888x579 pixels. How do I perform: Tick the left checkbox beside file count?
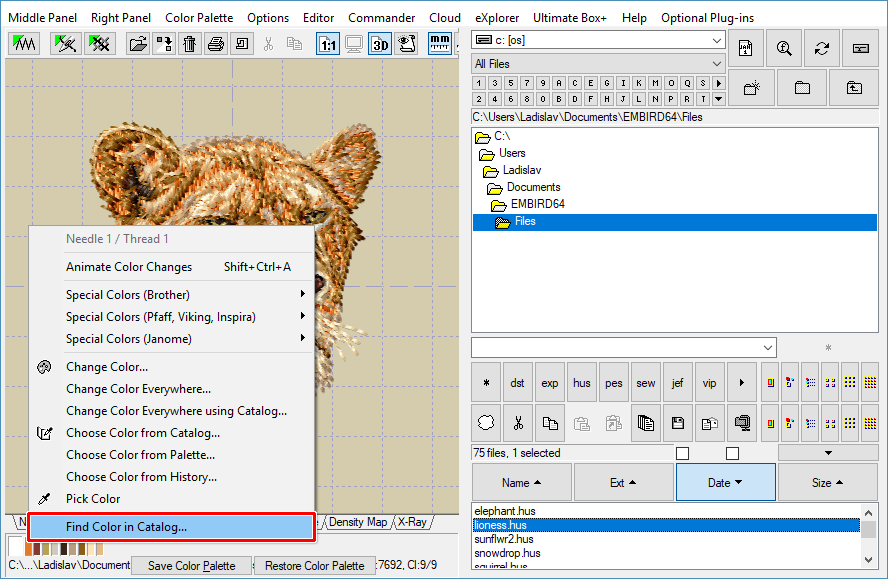(682, 454)
